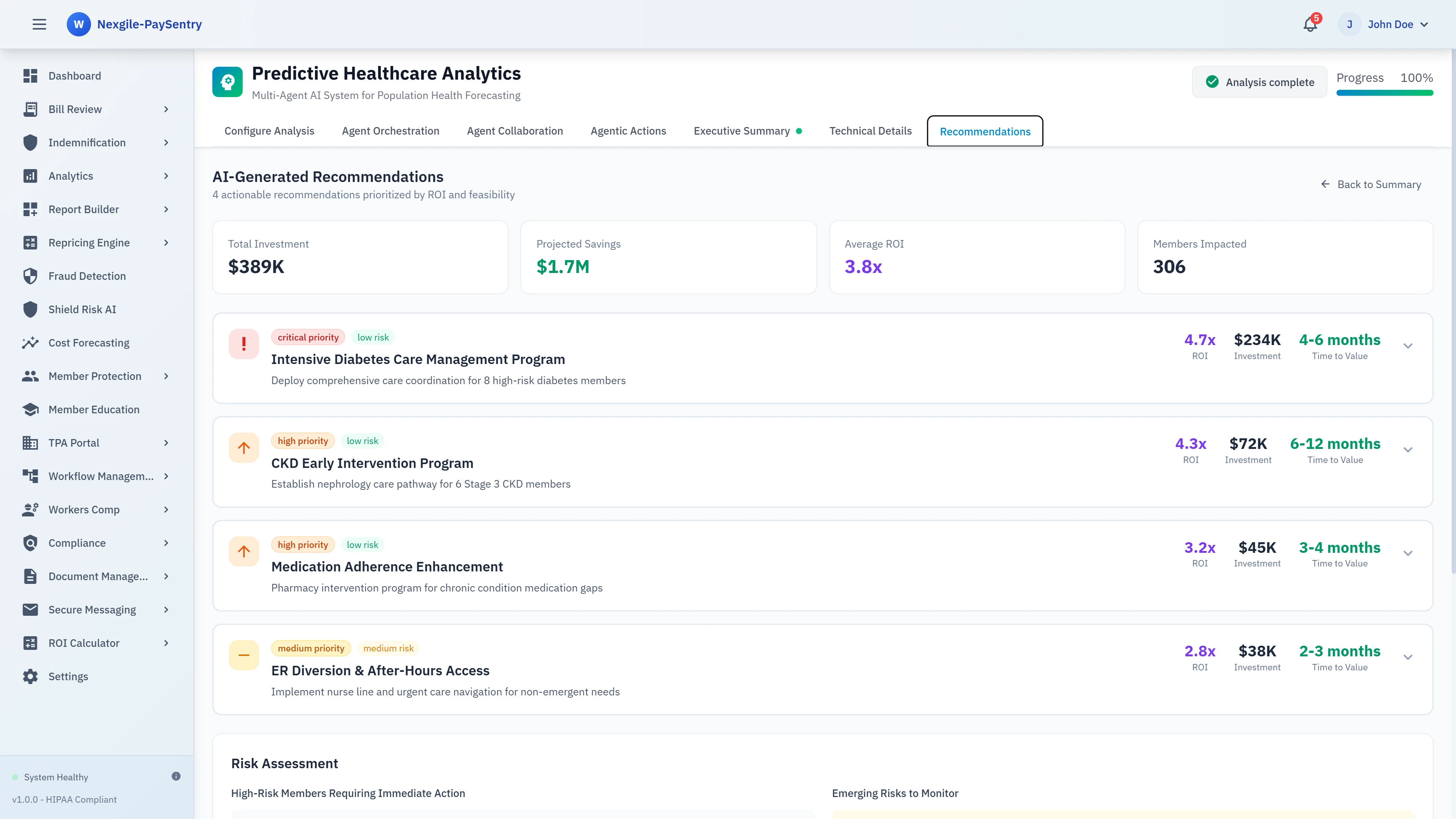The height and width of the screenshot is (819, 1456).
Task: Switch to the Executive Summary tab
Action: (x=742, y=130)
